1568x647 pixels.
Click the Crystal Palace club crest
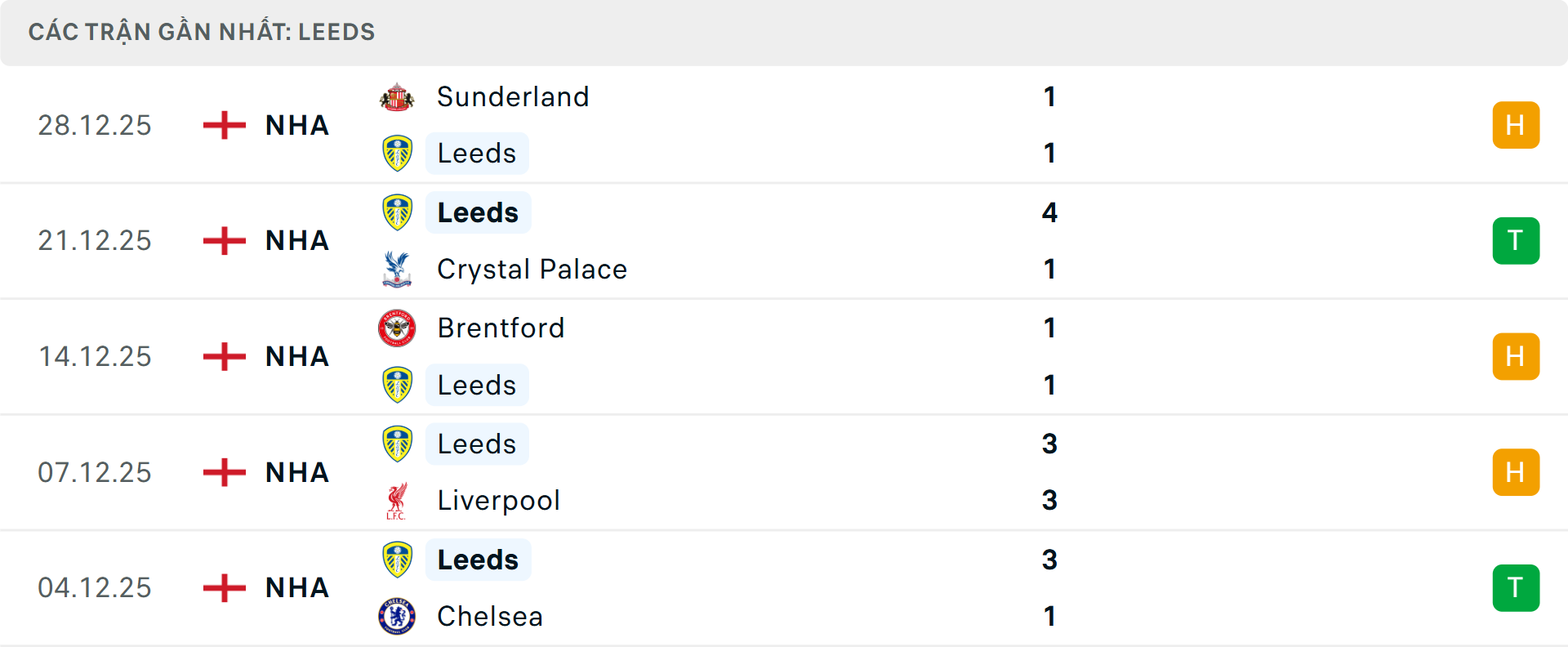(x=397, y=269)
